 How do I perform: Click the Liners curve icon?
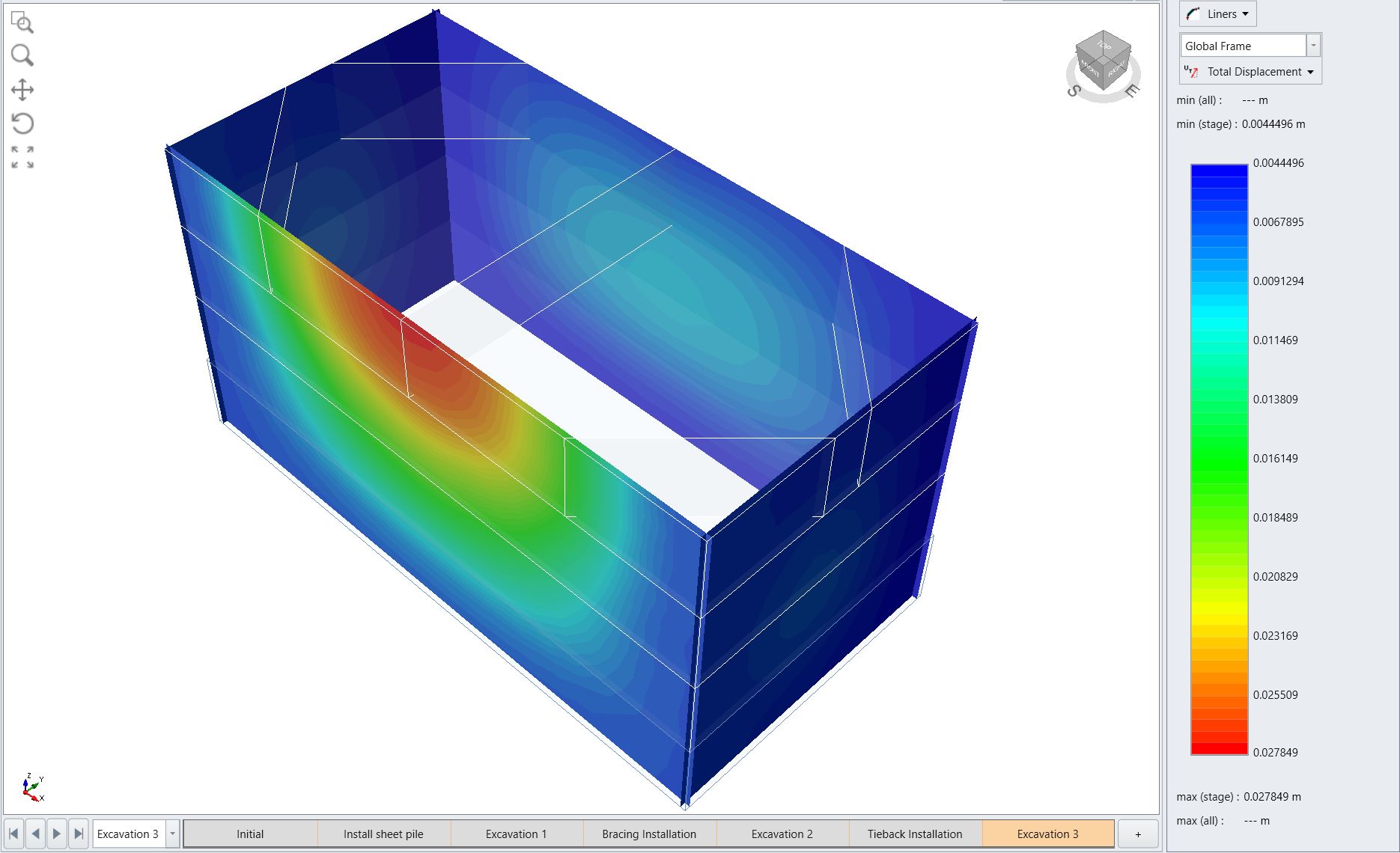[1193, 13]
